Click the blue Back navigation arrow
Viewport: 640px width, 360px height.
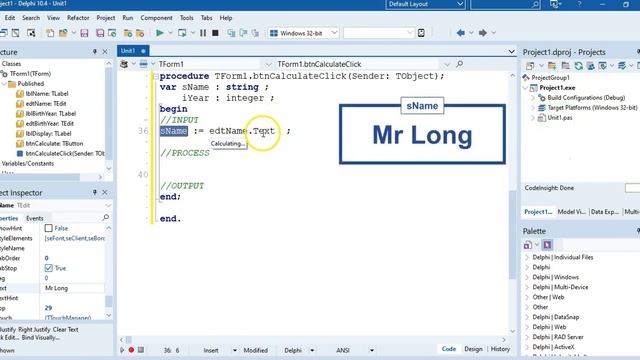pyautogui.click(x=461, y=33)
